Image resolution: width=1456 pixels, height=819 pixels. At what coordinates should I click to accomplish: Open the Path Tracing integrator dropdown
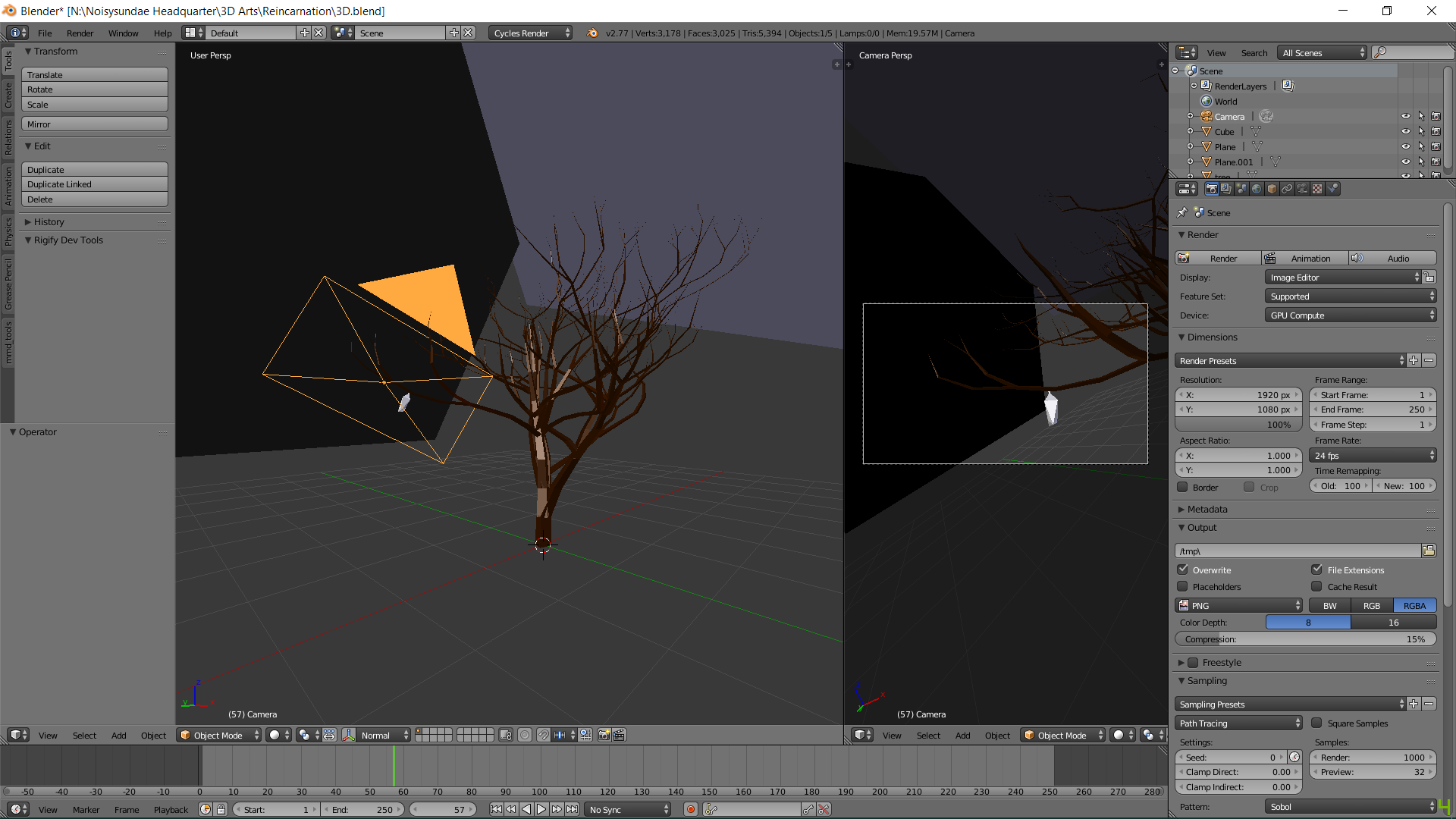(1238, 723)
